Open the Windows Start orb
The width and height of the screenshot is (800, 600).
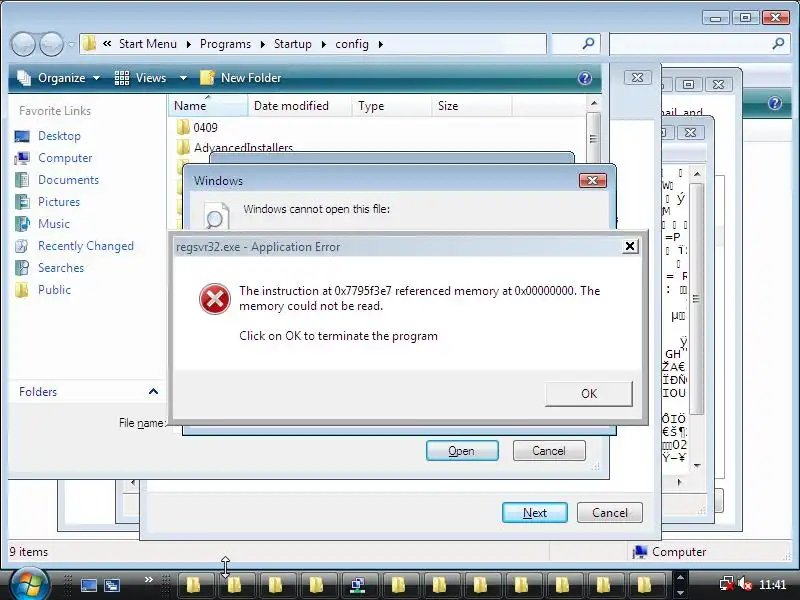tap(29, 584)
